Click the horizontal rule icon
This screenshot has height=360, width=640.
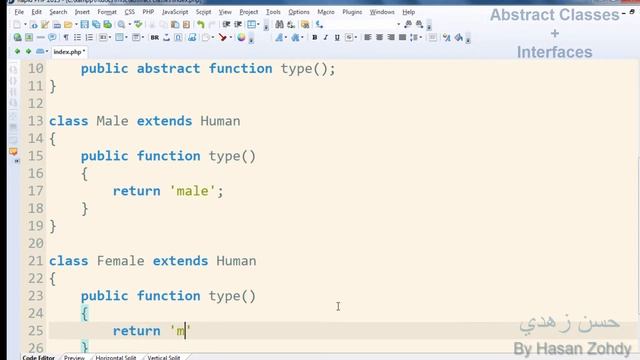tap(40, 38)
